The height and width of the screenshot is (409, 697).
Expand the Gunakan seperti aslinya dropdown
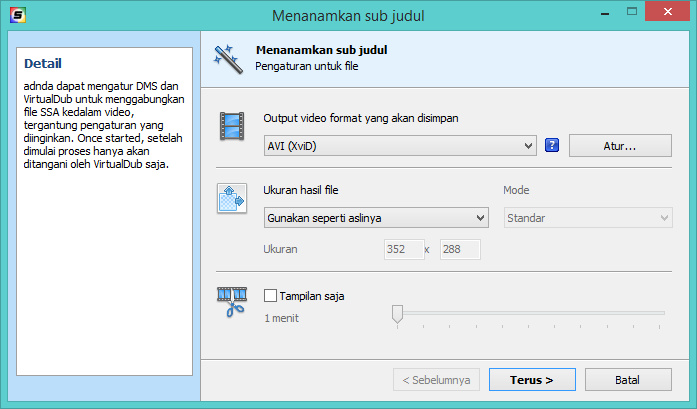[376, 217]
